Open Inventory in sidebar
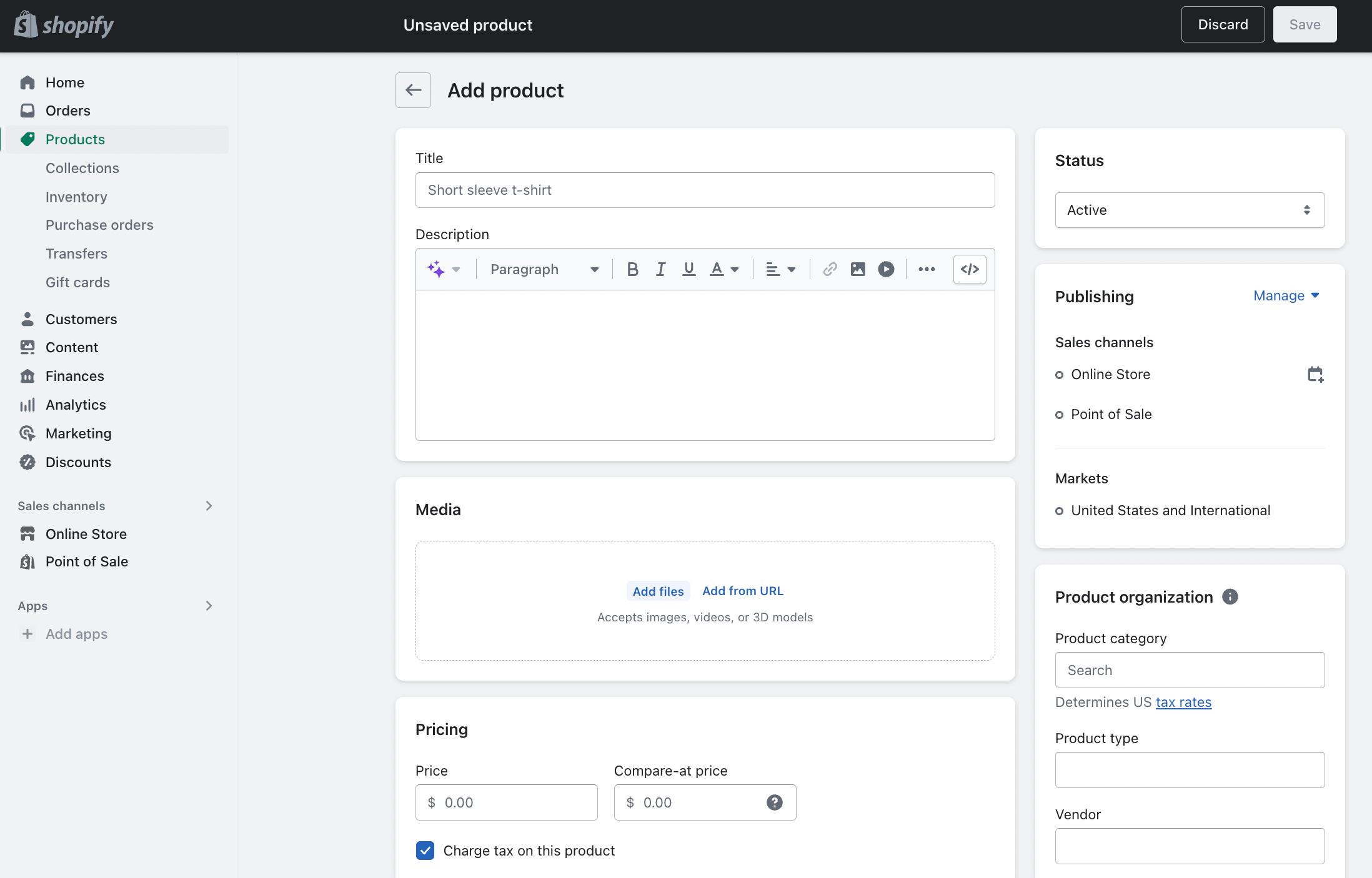Screen dimensions: 1372x878 coord(76,197)
